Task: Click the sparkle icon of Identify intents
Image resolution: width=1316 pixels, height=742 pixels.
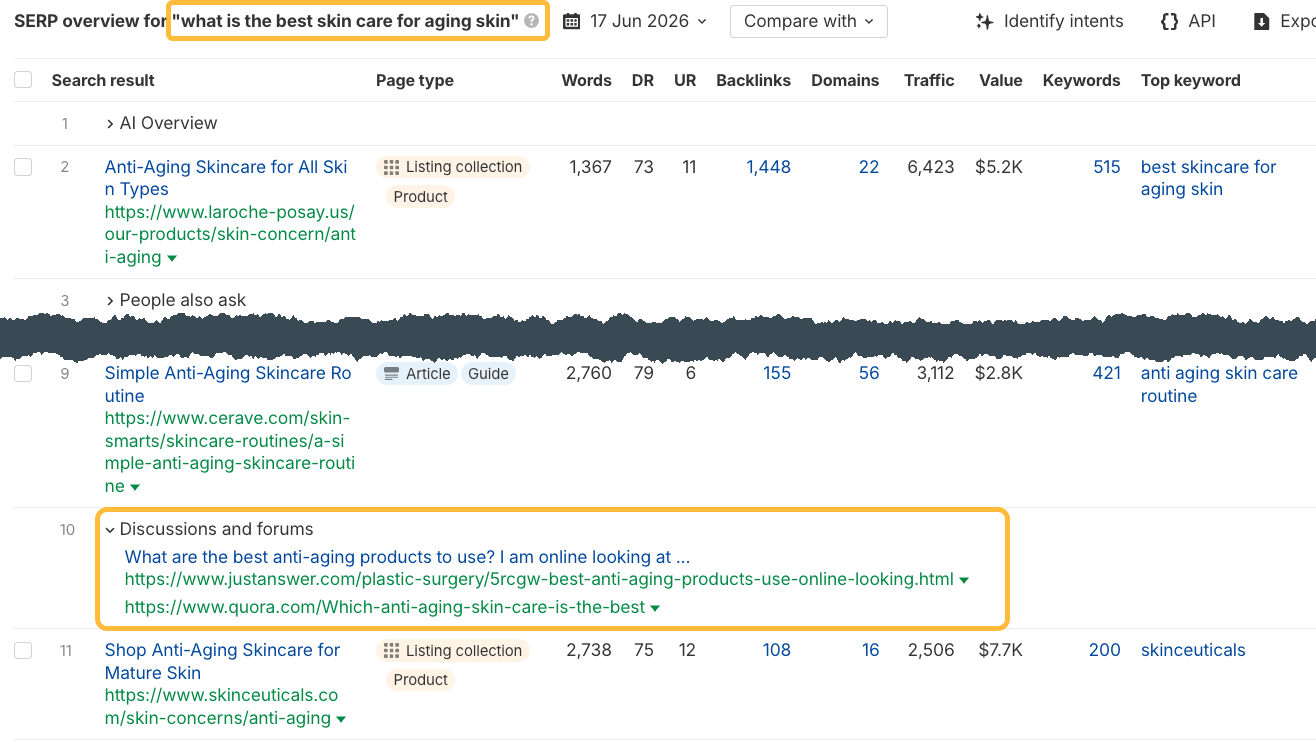Action: [x=984, y=21]
